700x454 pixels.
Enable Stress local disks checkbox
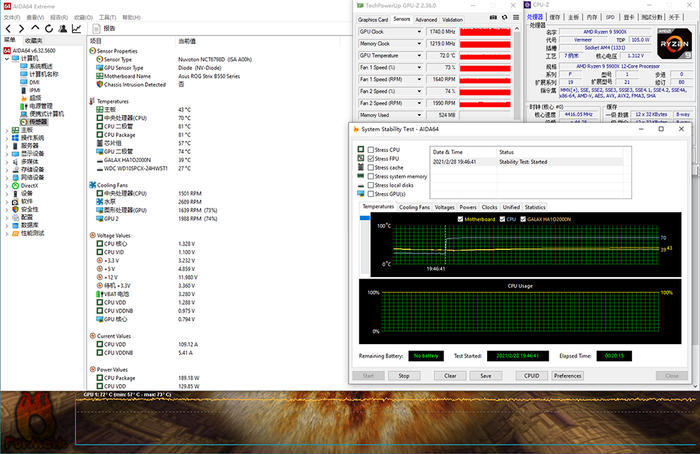point(371,185)
